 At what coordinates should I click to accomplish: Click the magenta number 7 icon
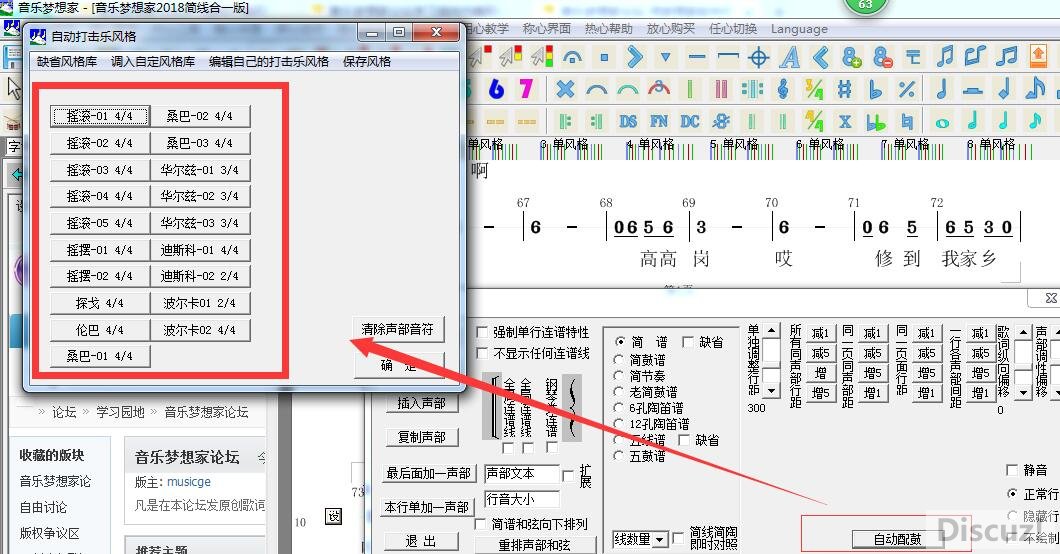(526, 89)
